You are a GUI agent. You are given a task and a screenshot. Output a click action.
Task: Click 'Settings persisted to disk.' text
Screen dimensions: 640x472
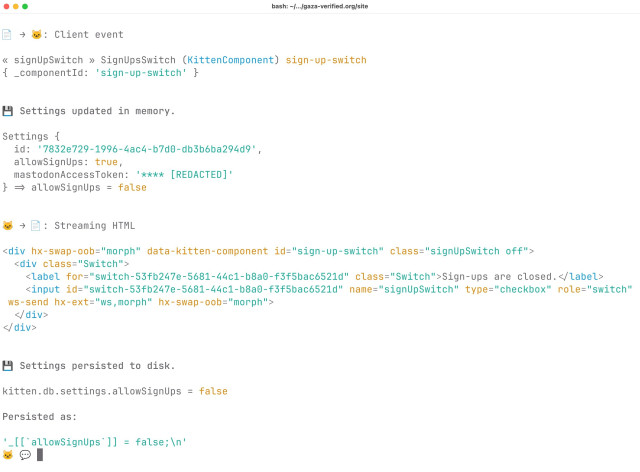click(x=97, y=366)
